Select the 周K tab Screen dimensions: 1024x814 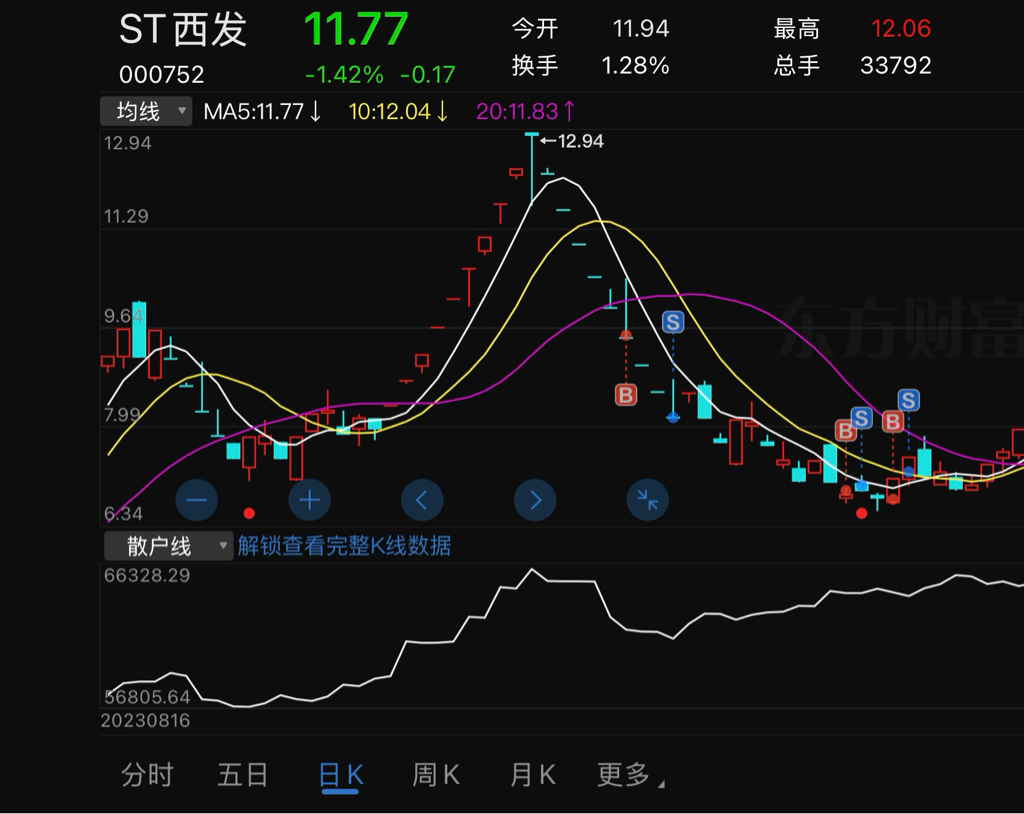436,775
